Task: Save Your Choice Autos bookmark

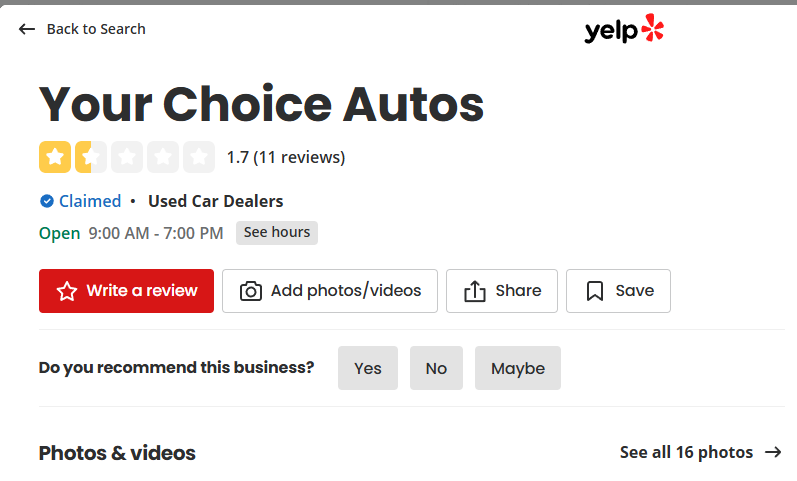Action: 618,291
